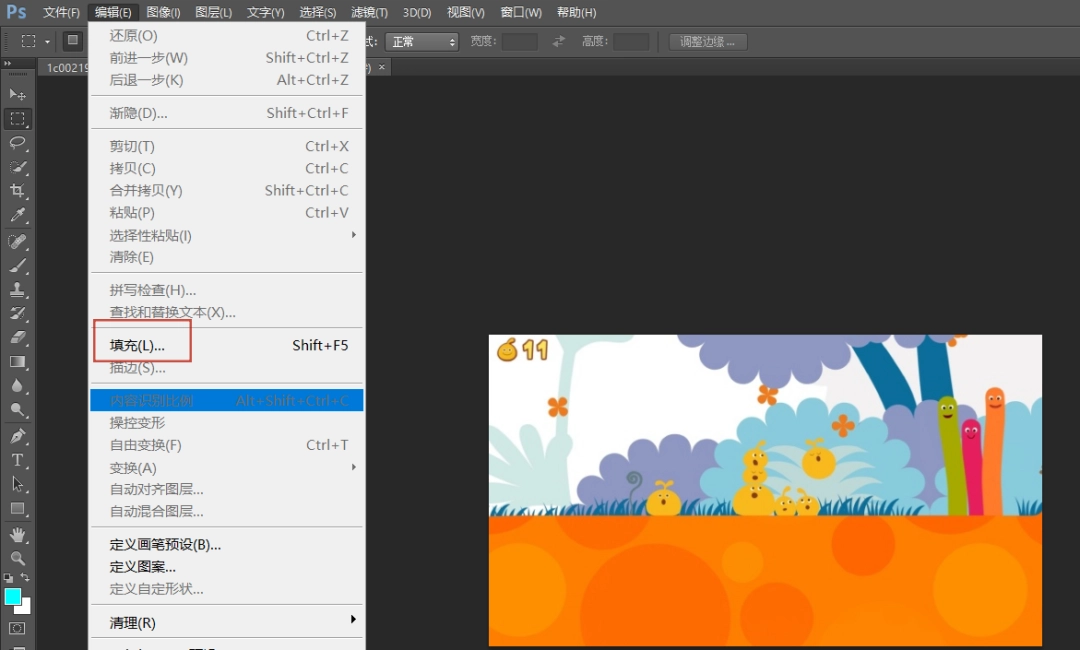
Task: Choose 填充(L)... from the Edit menu
Action: click(x=138, y=345)
